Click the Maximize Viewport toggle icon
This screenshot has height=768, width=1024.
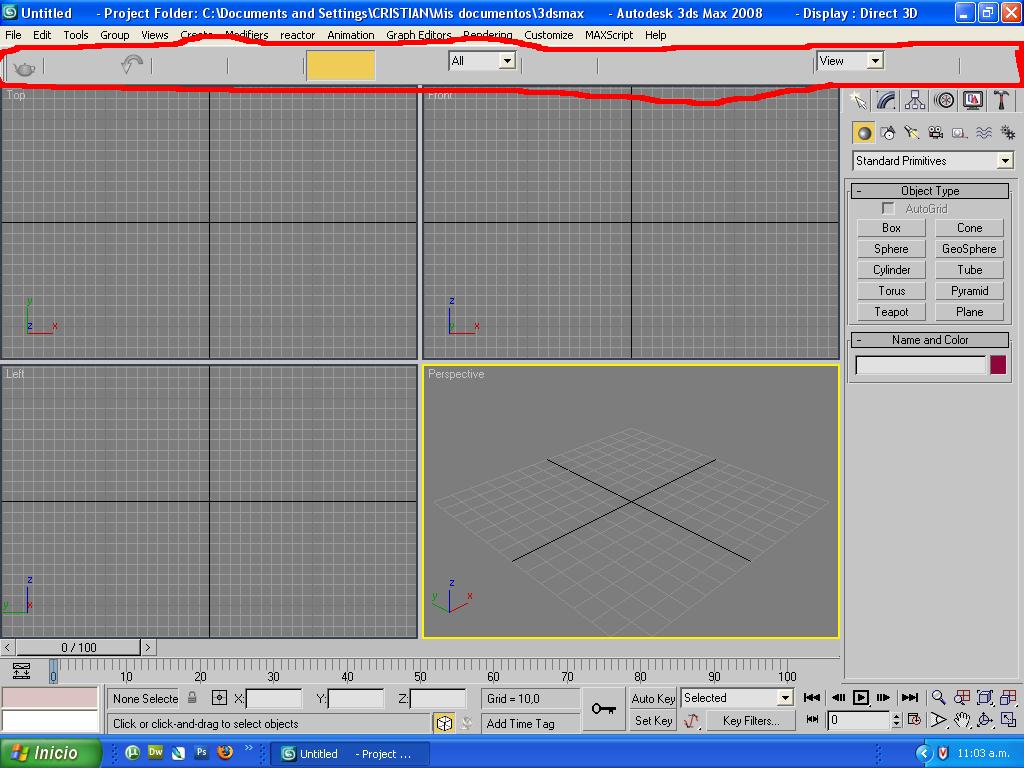coord(1008,720)
